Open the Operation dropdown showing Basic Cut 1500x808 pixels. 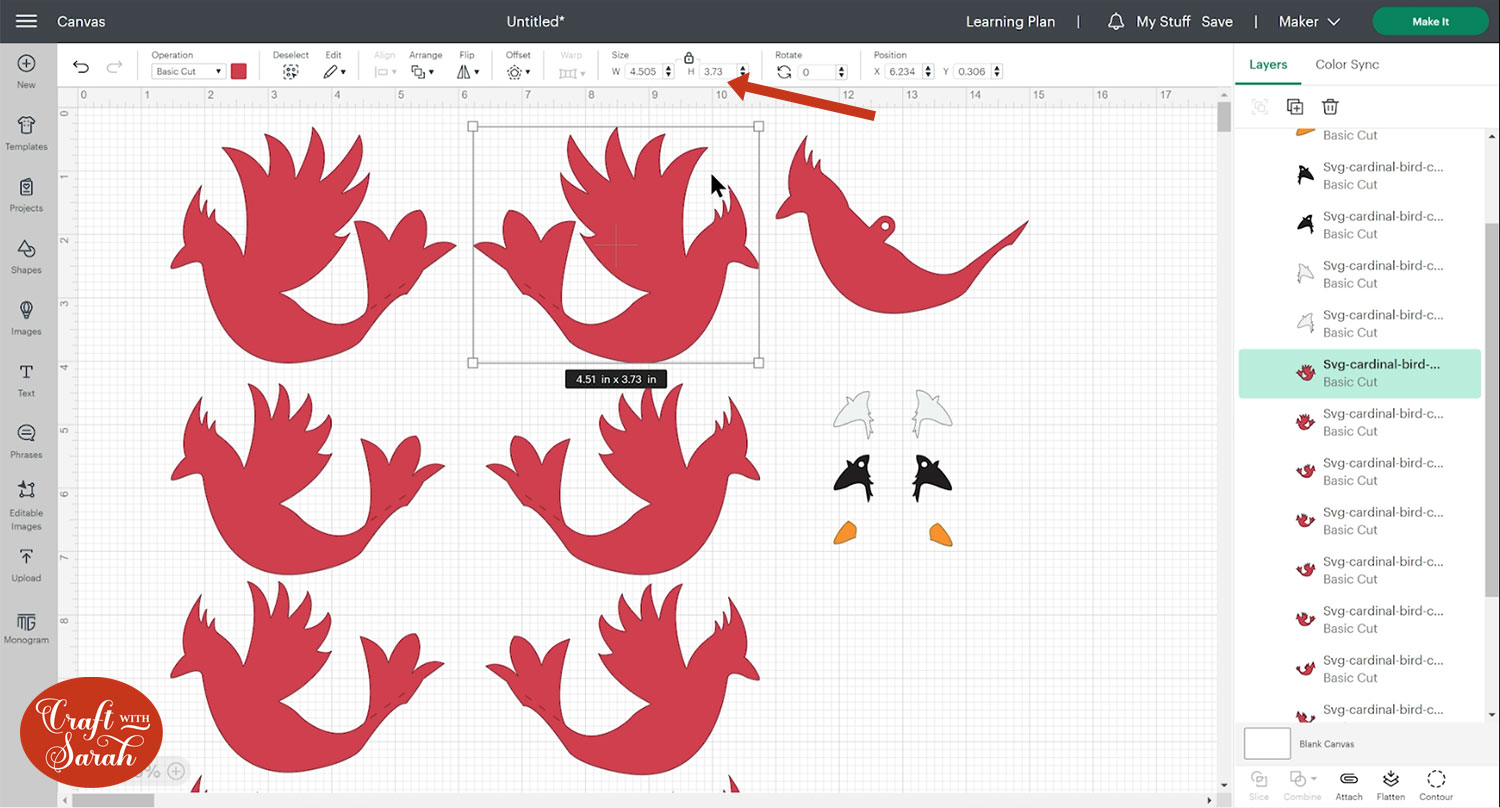[x=189, y=72]
